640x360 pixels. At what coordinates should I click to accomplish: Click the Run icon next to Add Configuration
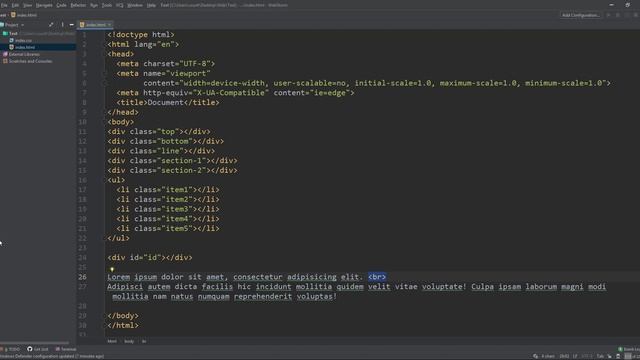(x=609, y=15)
